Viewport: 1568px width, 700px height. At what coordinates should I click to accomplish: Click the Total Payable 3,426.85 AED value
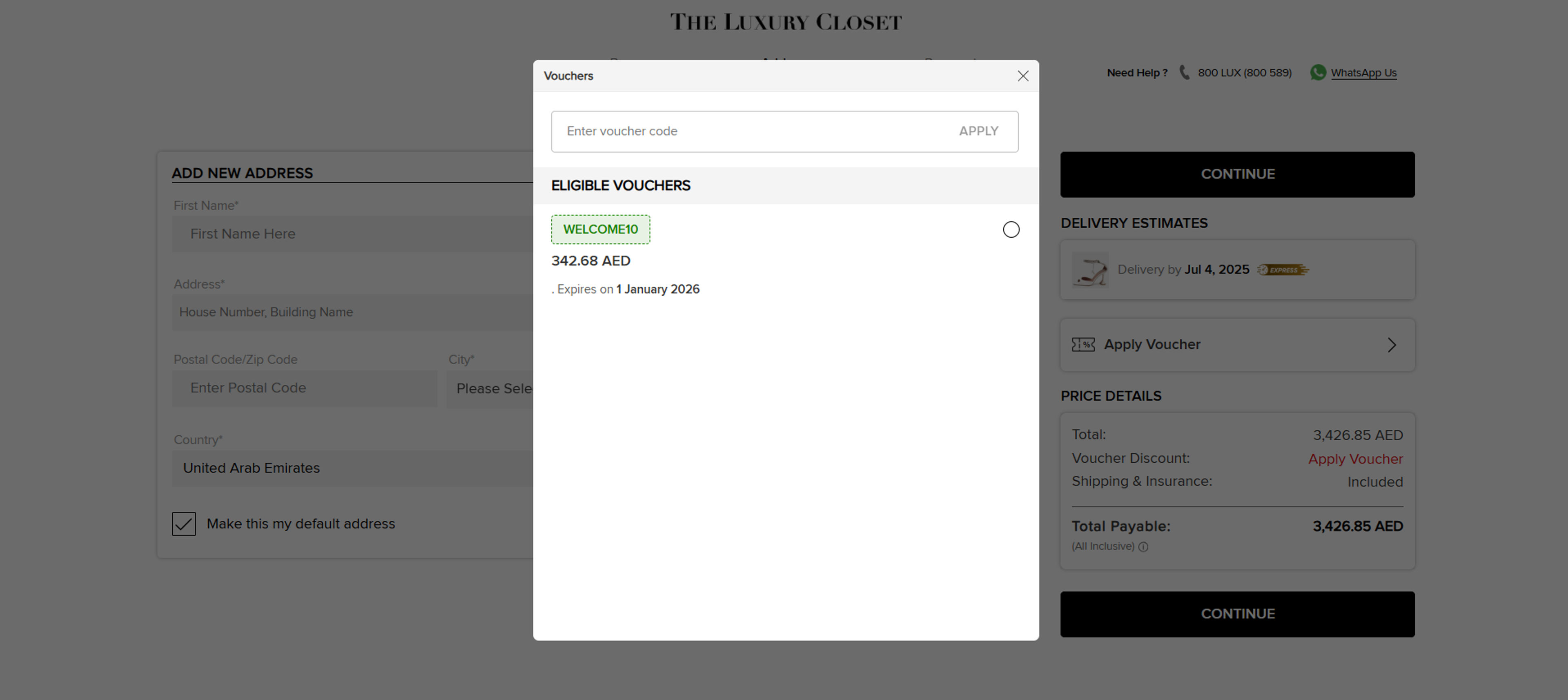point(1357,526)
